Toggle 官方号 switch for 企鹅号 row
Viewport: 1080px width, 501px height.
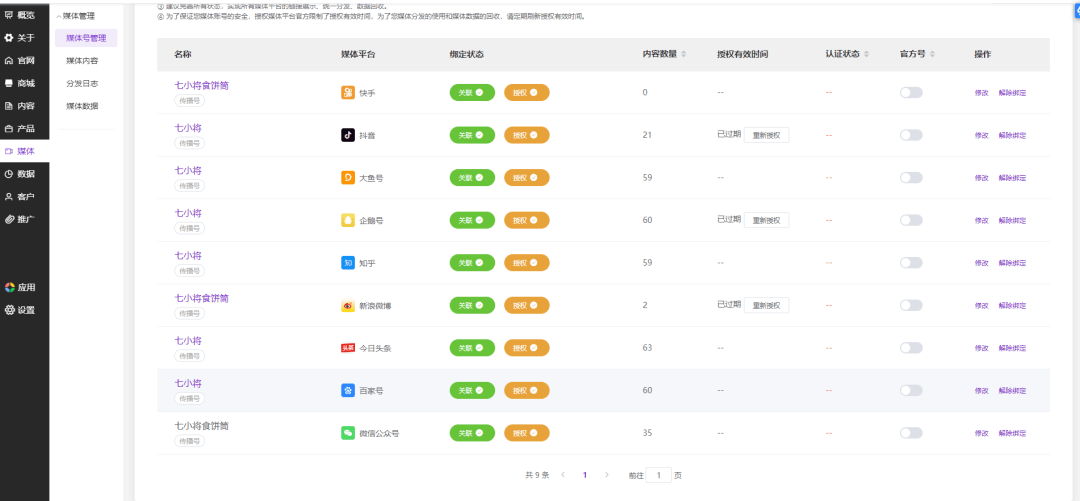coord(911,220)
